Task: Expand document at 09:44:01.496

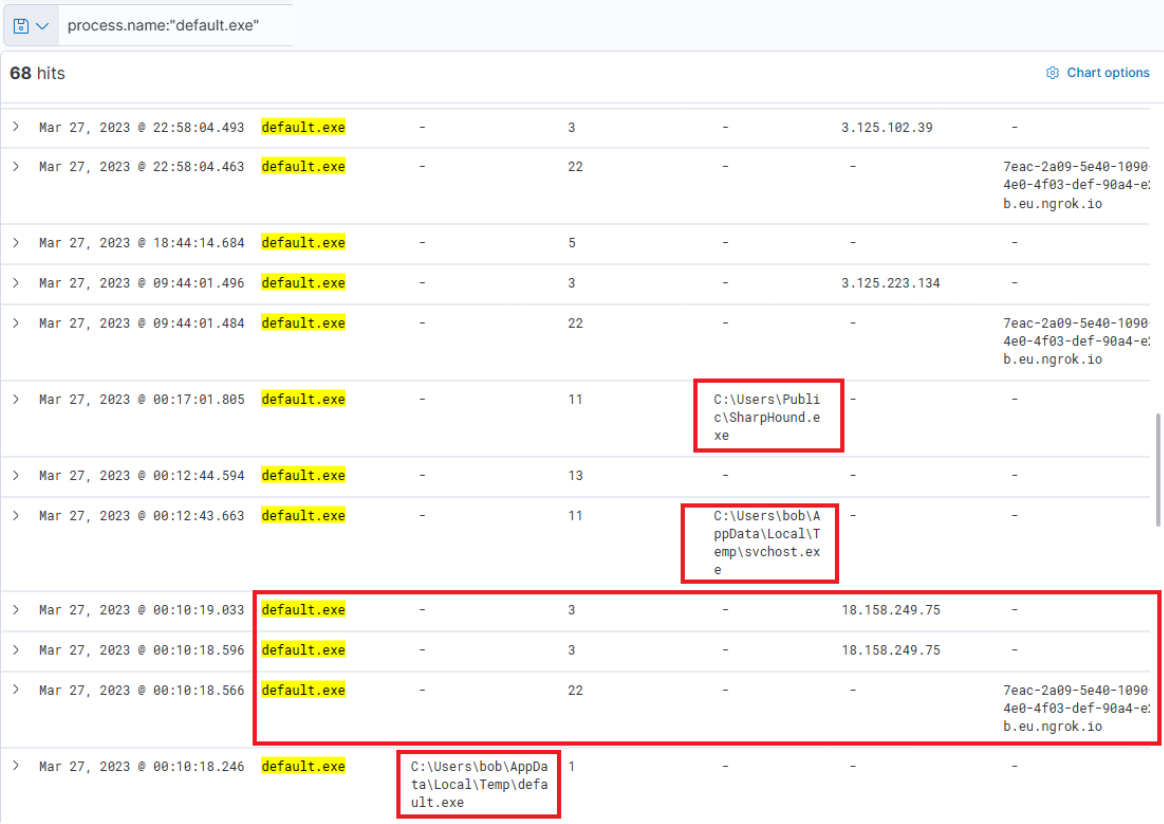Action: pyautogui.click(x=15, y=283)
